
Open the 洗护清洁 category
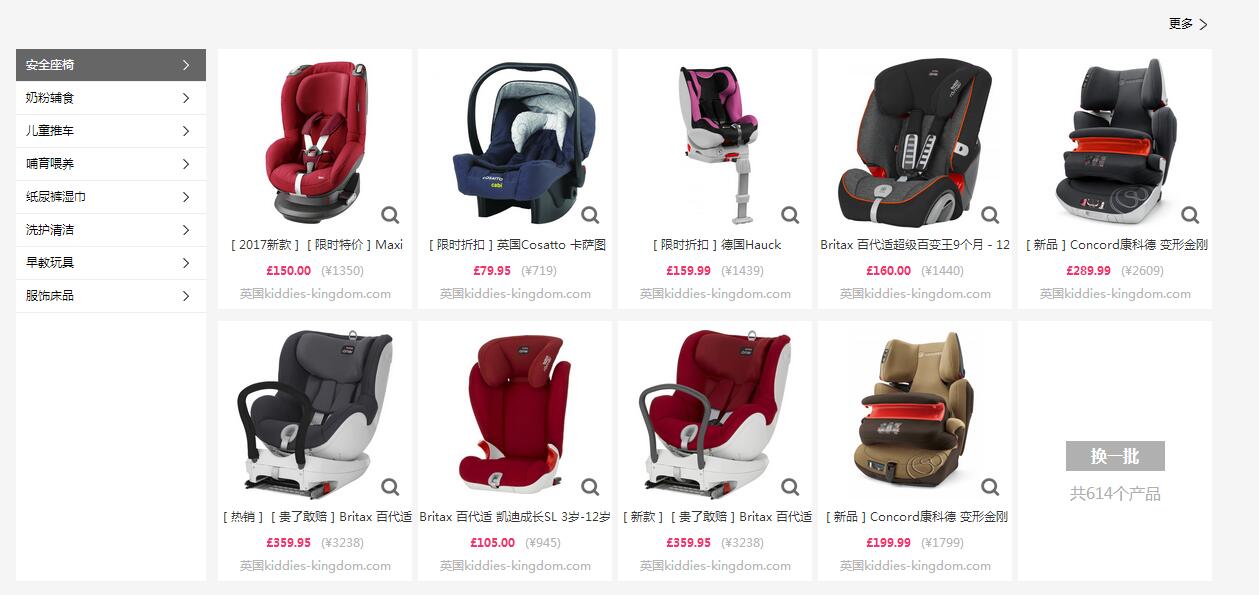[111, 230]
